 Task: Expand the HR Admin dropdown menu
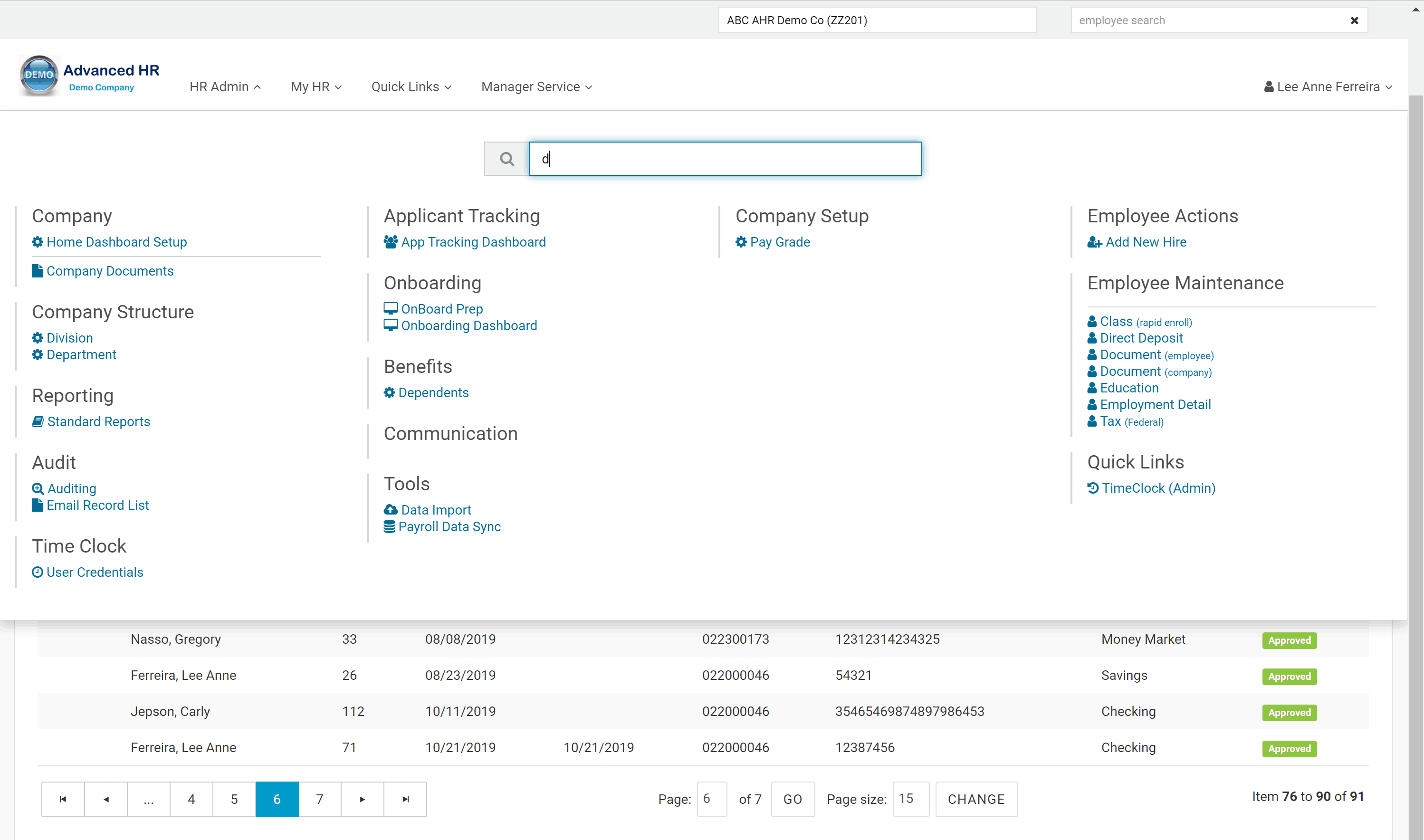(223, 87)
